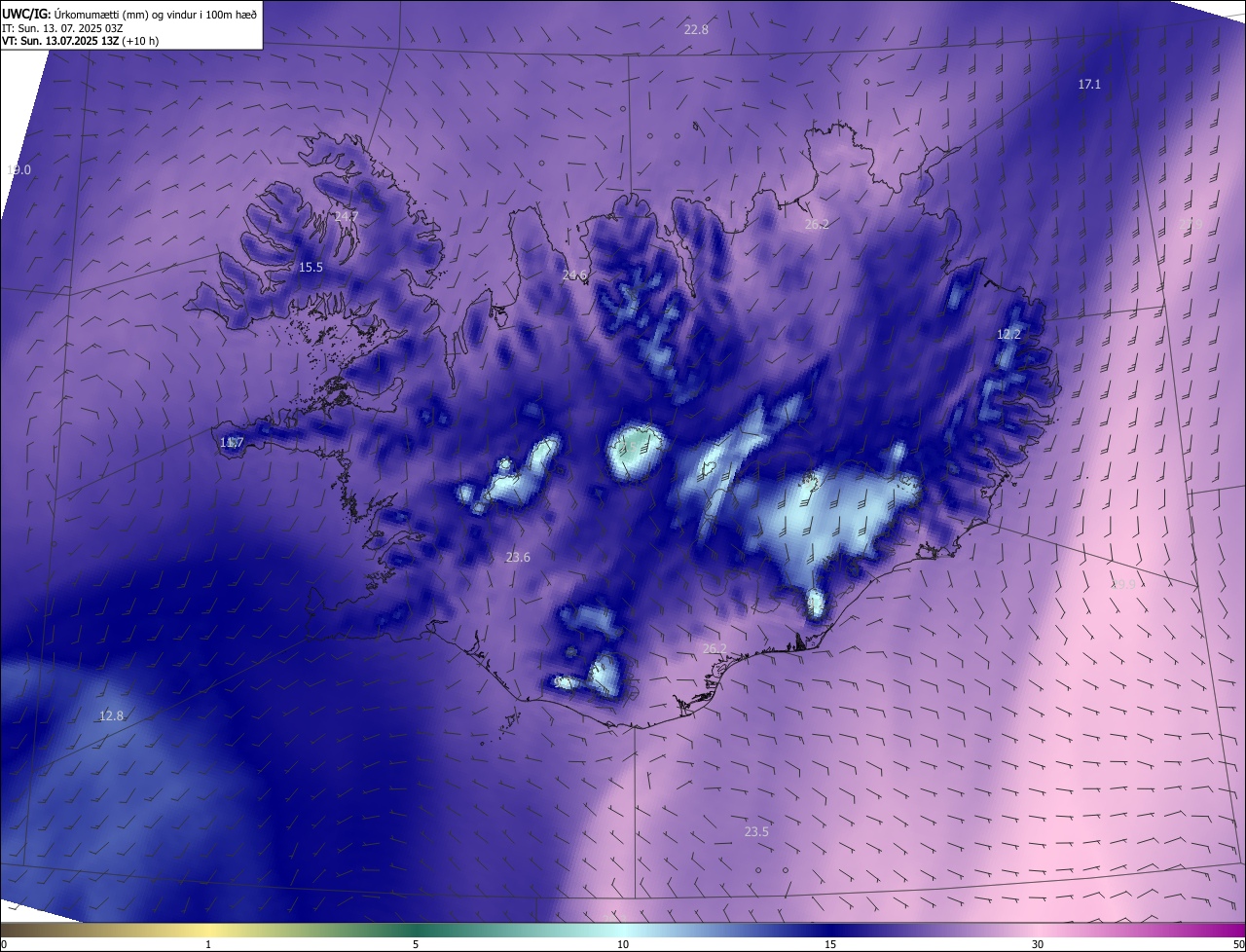Click the 24.7 value over the Westfjords
Screen dimensions: 1246x952
pos(346,216)
